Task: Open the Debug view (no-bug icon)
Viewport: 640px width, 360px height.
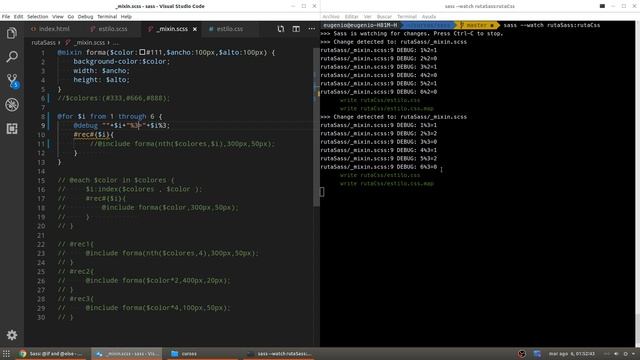Action: 12,105
